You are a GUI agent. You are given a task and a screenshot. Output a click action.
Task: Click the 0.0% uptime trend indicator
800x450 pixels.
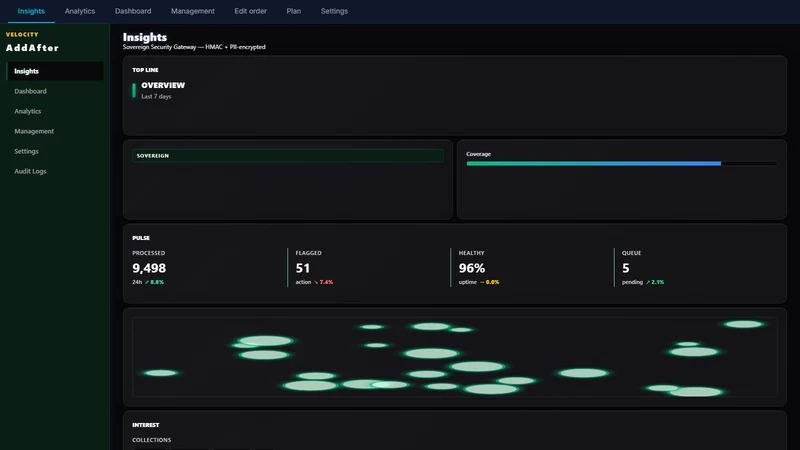489,282
